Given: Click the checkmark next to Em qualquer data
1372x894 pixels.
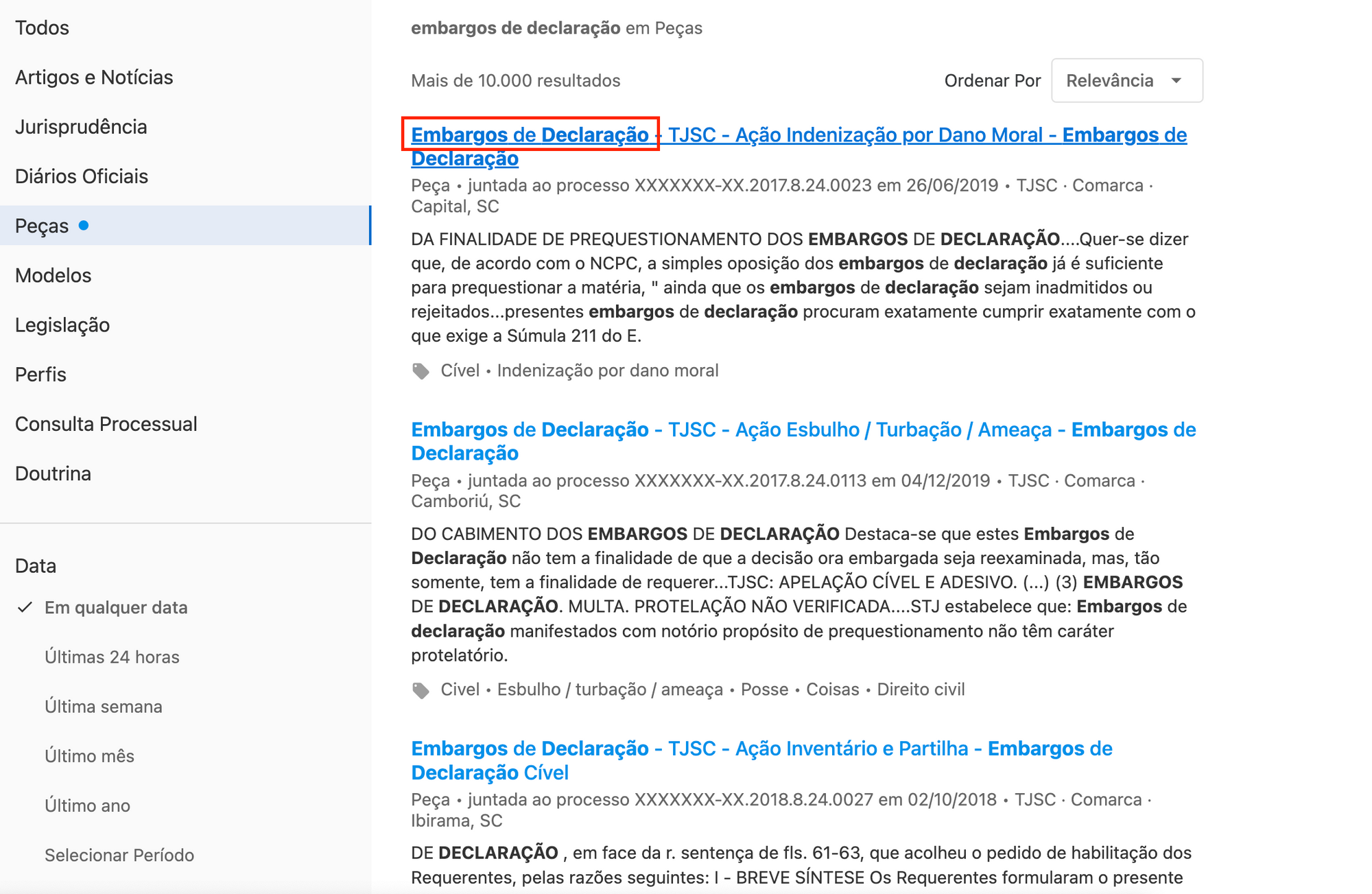Looking at the screenshot, I should coord(25,607).
